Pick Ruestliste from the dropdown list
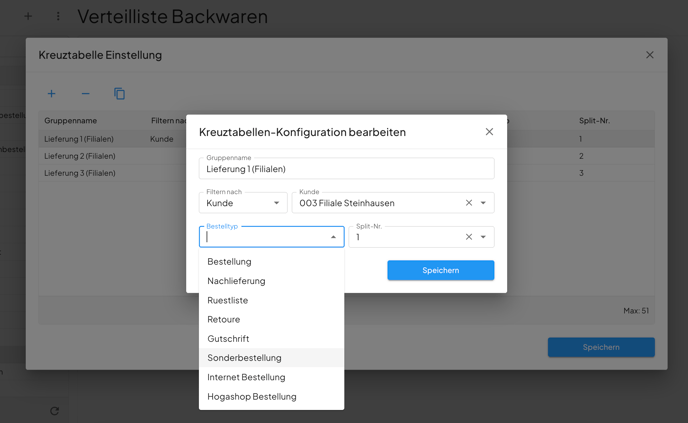This screenshot has height=423, width=688. coord(271,300)
